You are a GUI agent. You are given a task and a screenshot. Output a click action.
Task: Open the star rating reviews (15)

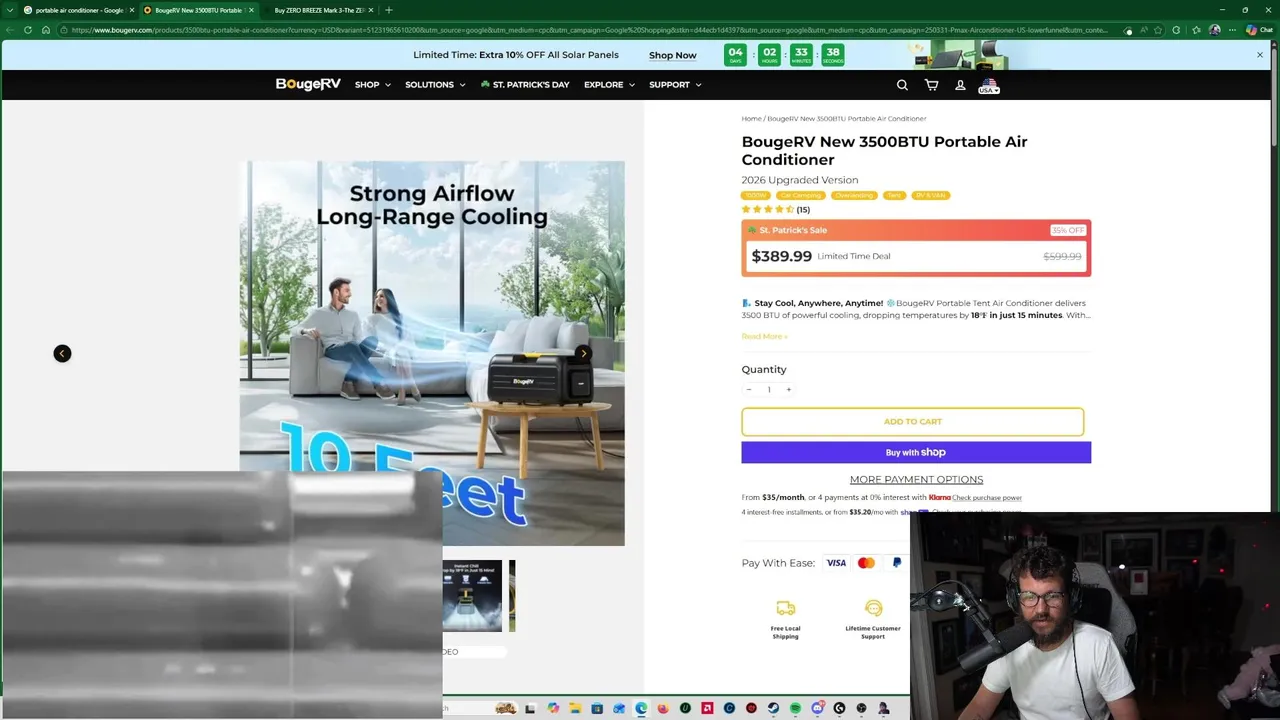click(775, 209)
